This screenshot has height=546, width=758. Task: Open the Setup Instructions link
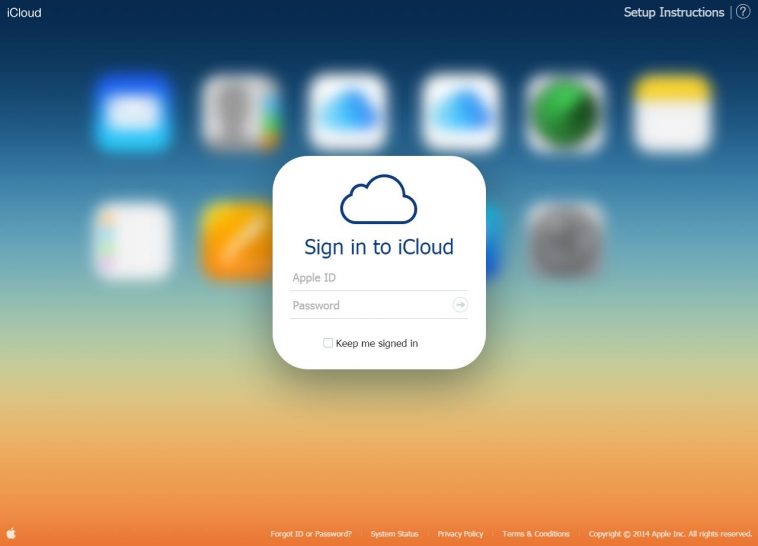click(673, 12)
